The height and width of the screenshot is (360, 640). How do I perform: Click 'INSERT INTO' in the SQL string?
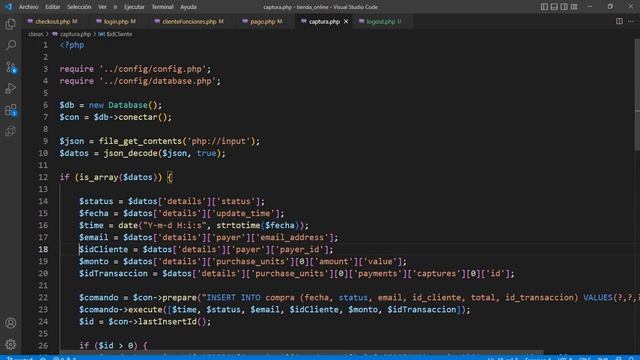coord(233,298)
